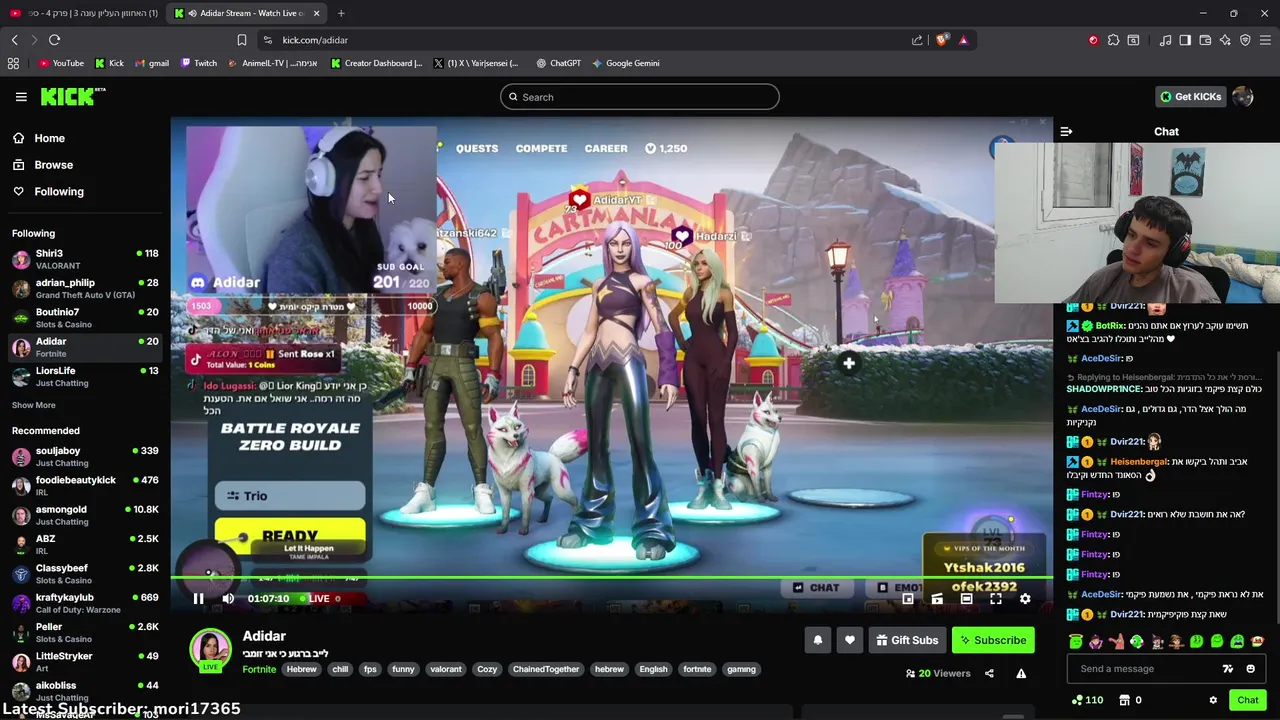The width and height of the screenshot is (1280, 720).
Task: Open souljaboy recommended channel
Action: tap(85, 457)
